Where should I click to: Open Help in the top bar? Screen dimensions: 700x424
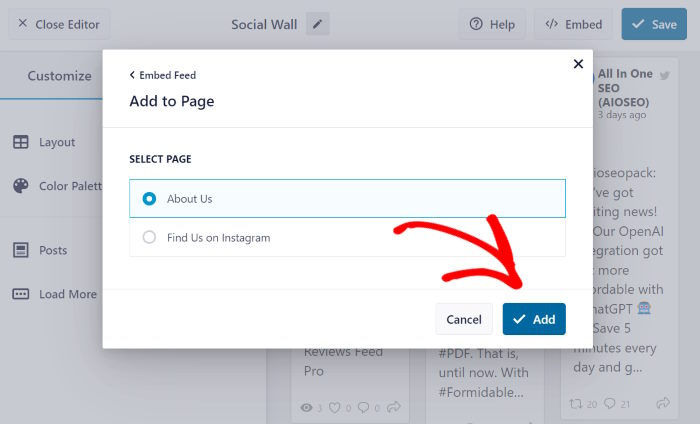(492, 24)
